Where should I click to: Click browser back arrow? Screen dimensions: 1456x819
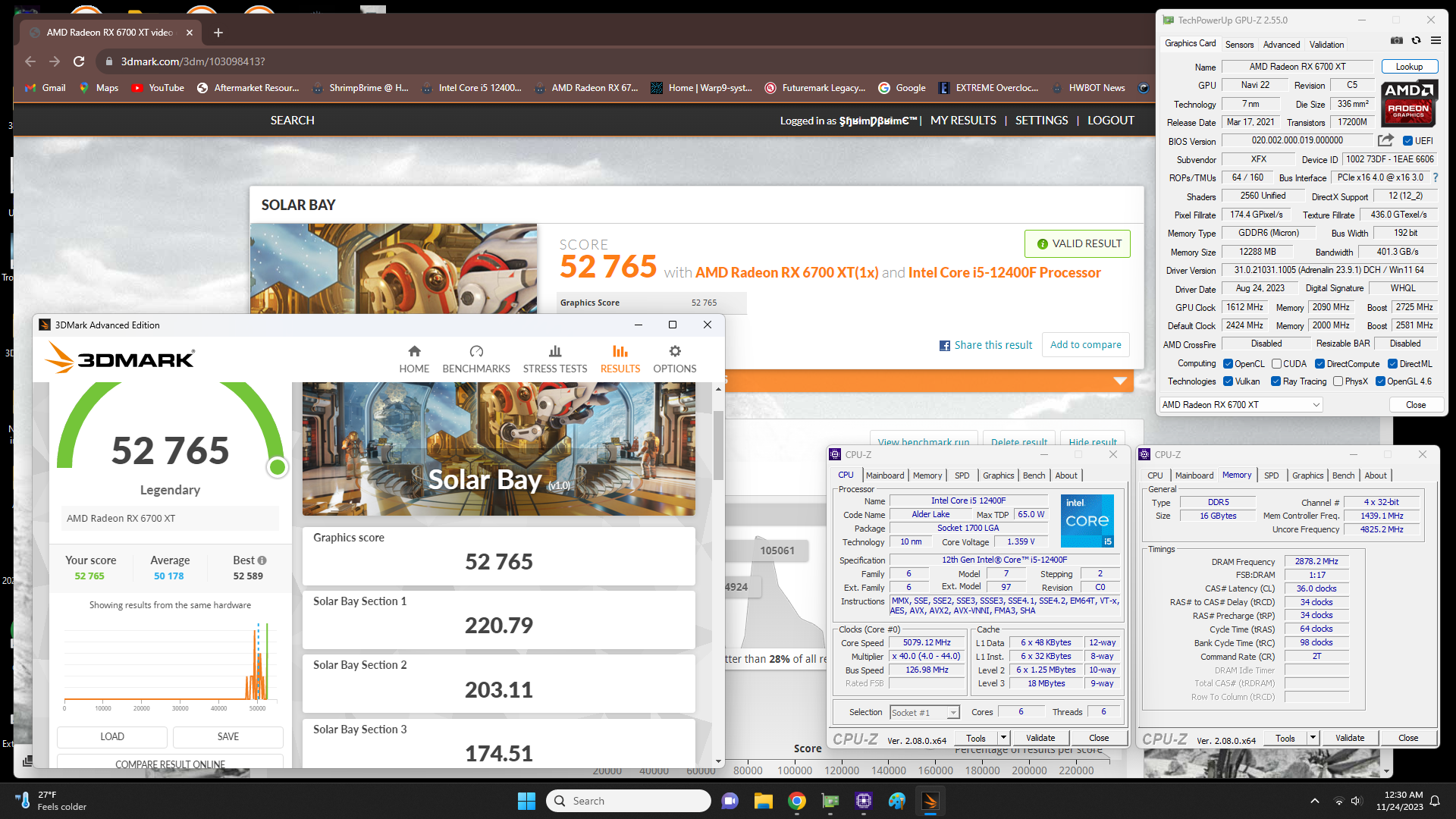(x=30, y=61)
